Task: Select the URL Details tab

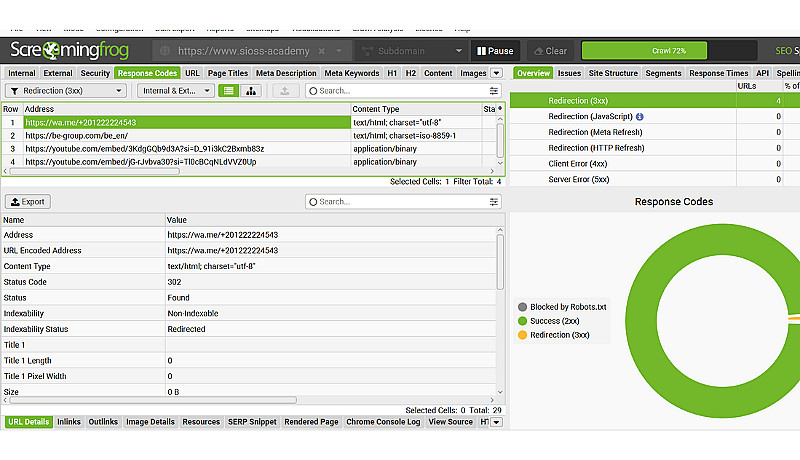Action: (29, 422)
